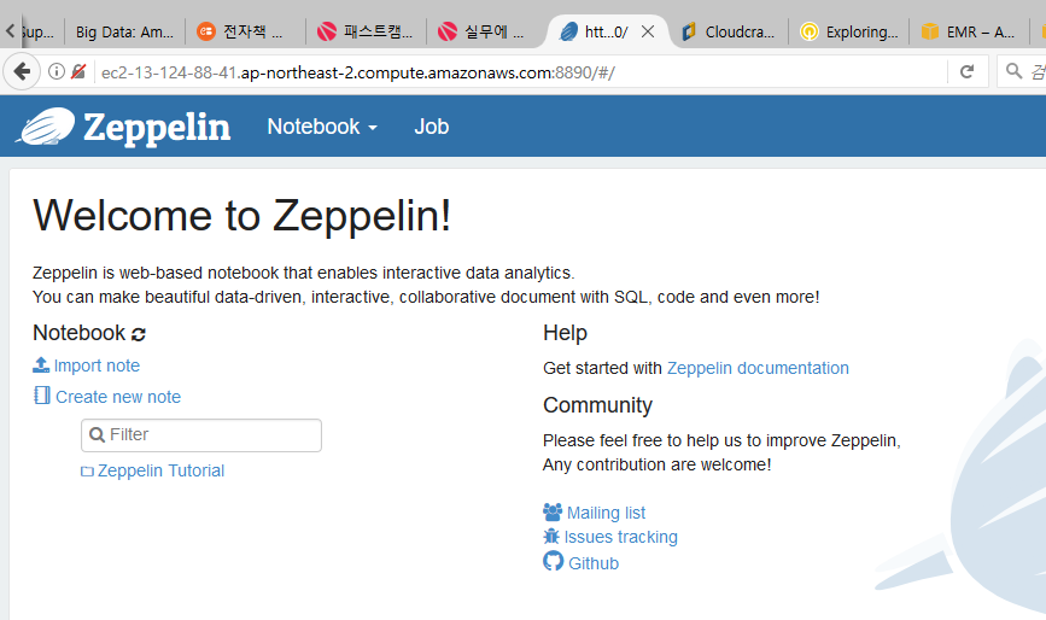Image resolution: width=1046 pixels, height=620 pixels.
Task: Switch to the 패스트캠... browser tab
Action: (366, 31)
